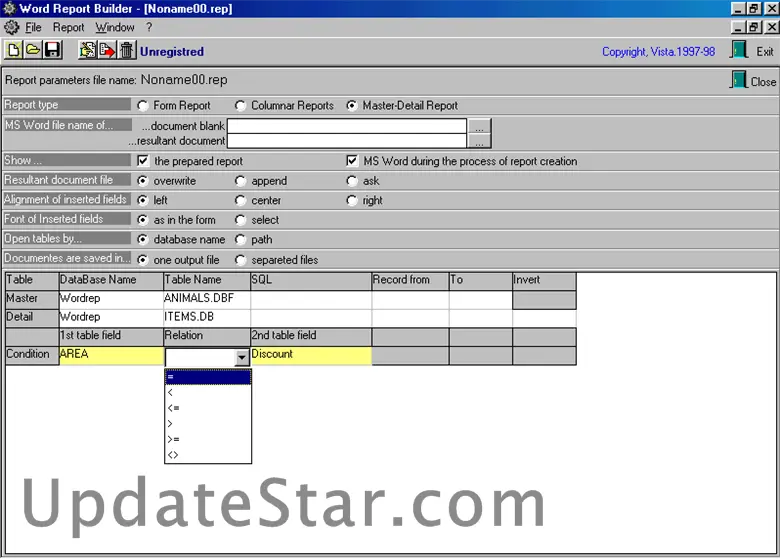Open the gear system menu icon

(11, 27)
